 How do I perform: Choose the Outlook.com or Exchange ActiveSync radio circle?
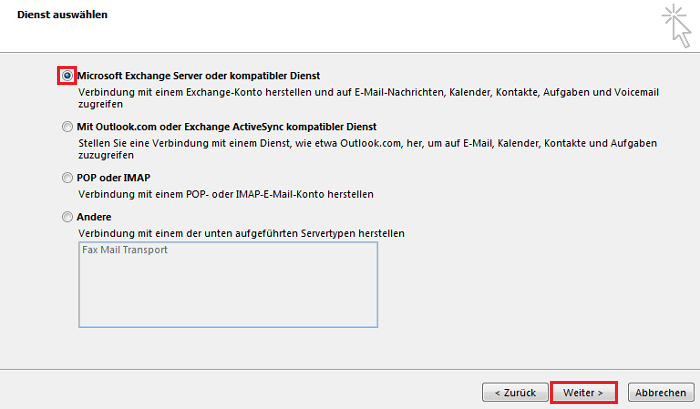pos(67,127)
